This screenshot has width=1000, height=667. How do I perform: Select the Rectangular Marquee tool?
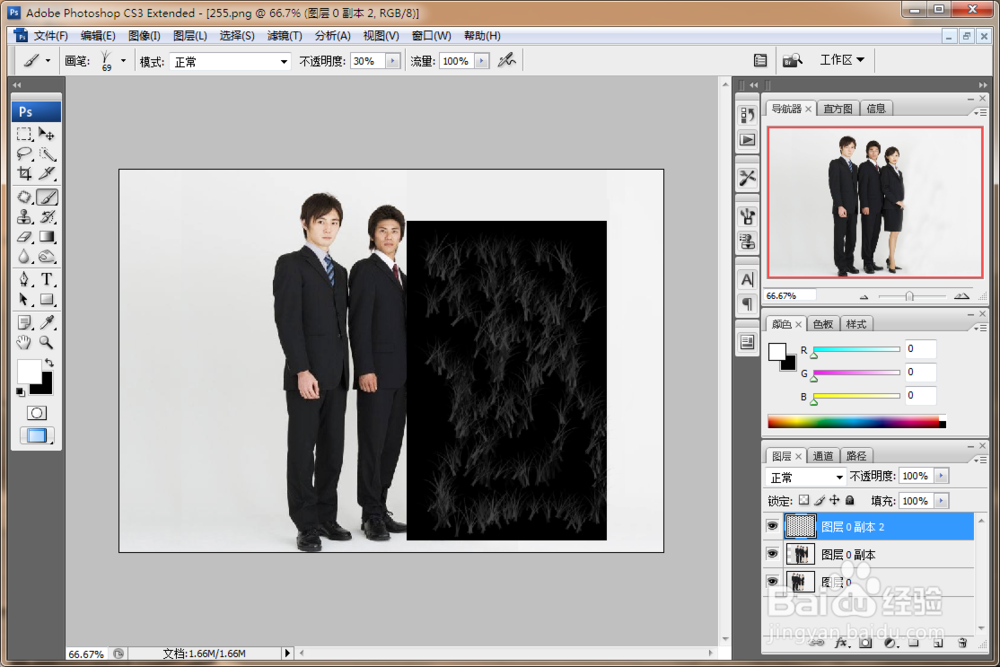[x=24, y=134]
